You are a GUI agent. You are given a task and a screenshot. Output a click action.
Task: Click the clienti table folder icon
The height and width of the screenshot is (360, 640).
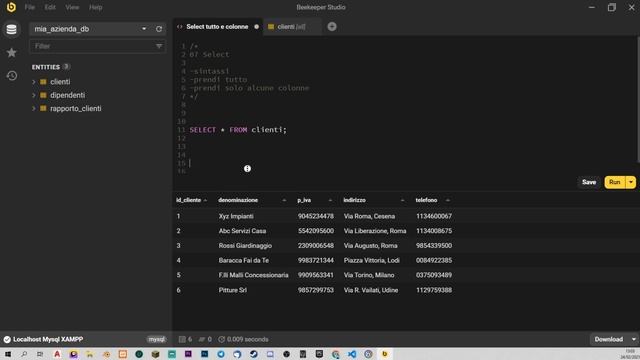(43, 82)
